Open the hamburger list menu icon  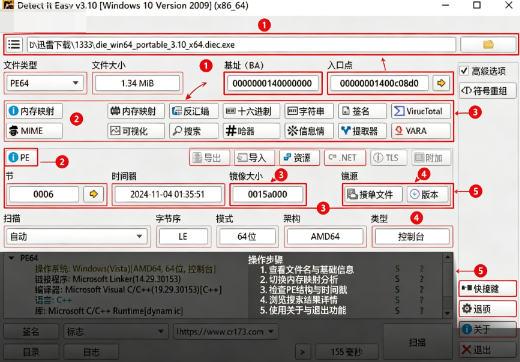[x=14, y=44]
